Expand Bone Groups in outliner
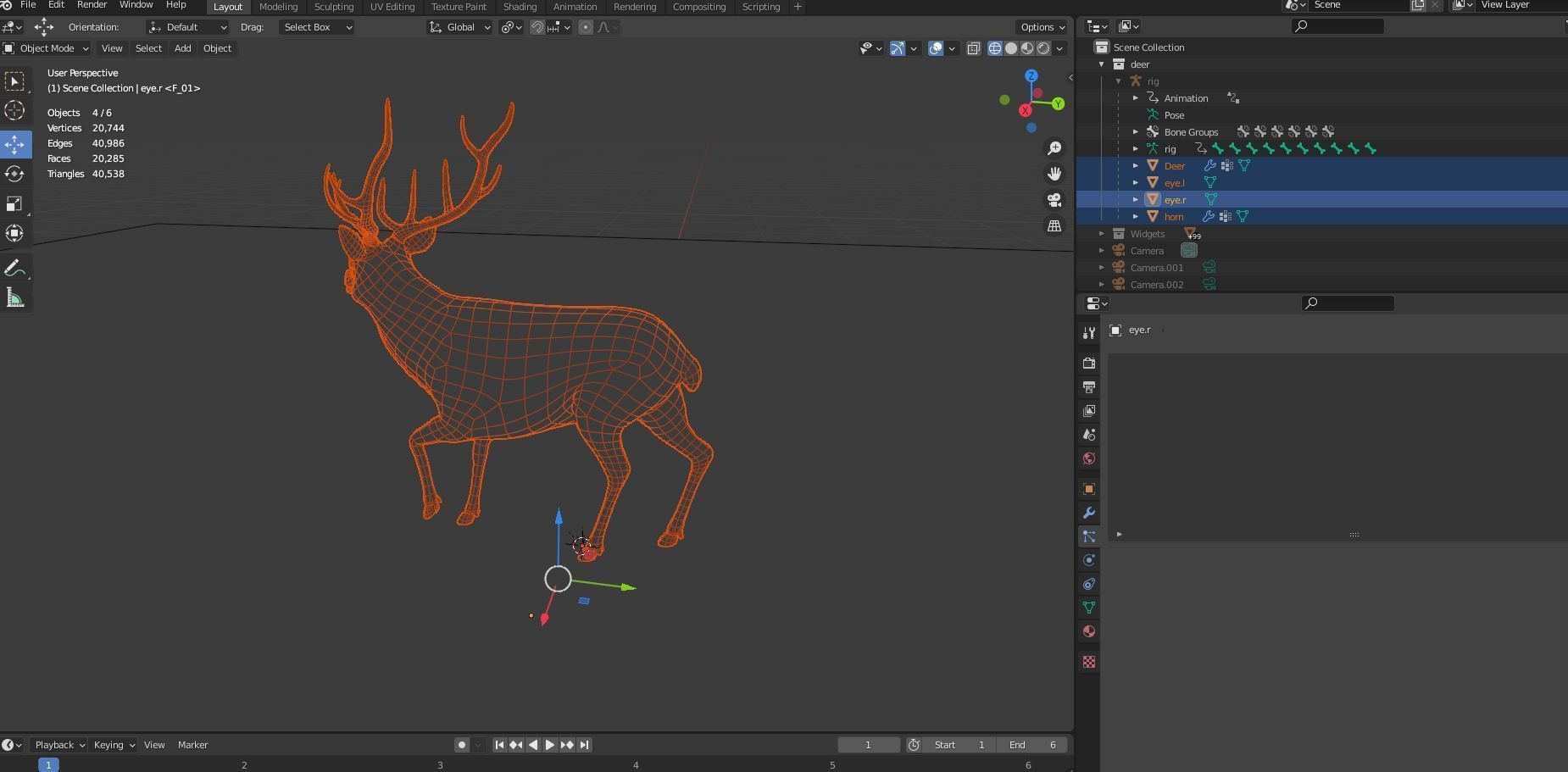1568x772 pixels. 1136,132
